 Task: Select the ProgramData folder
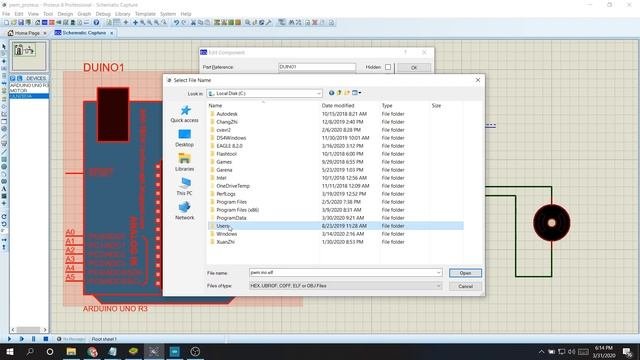click(231, 218)
